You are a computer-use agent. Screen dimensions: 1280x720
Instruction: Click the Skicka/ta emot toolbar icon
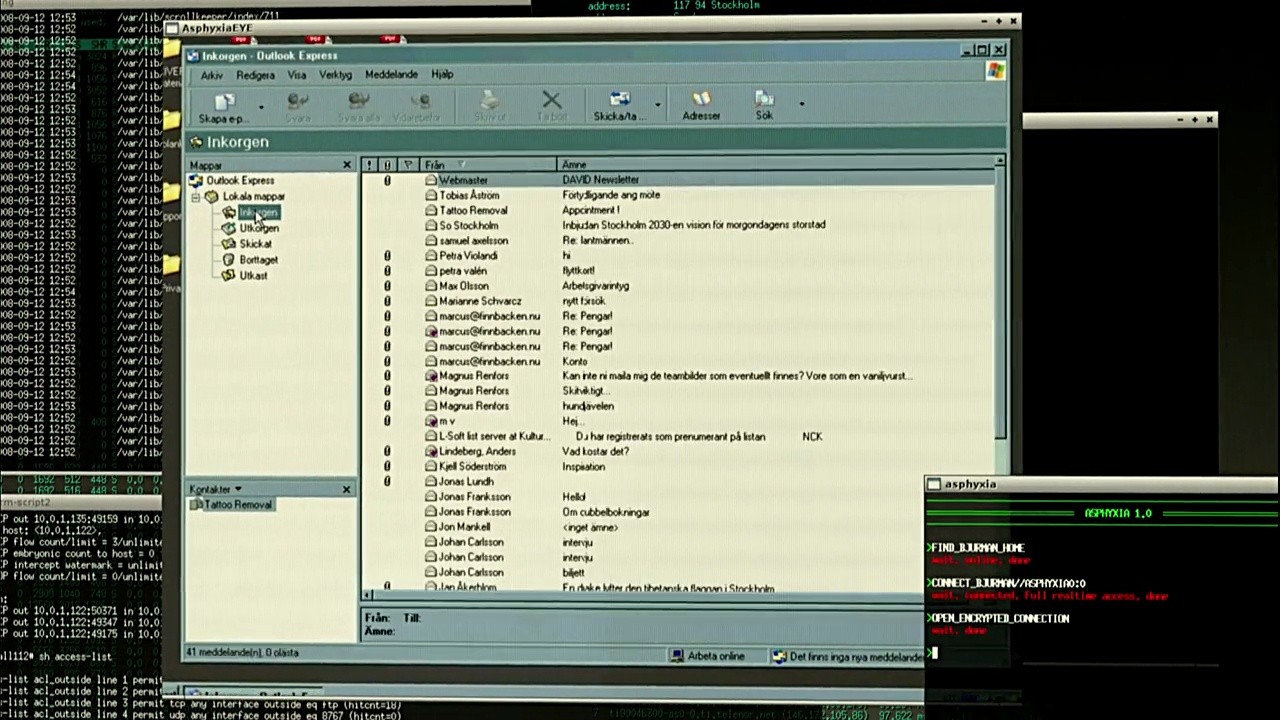[619, 100]
